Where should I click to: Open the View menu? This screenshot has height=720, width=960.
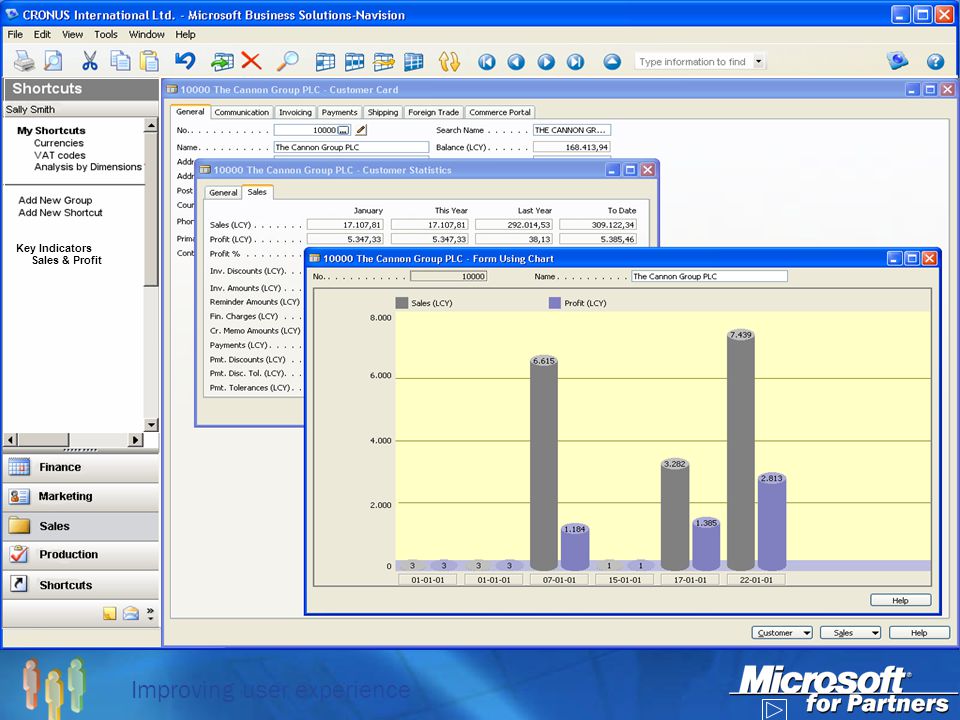click(72, 34)
